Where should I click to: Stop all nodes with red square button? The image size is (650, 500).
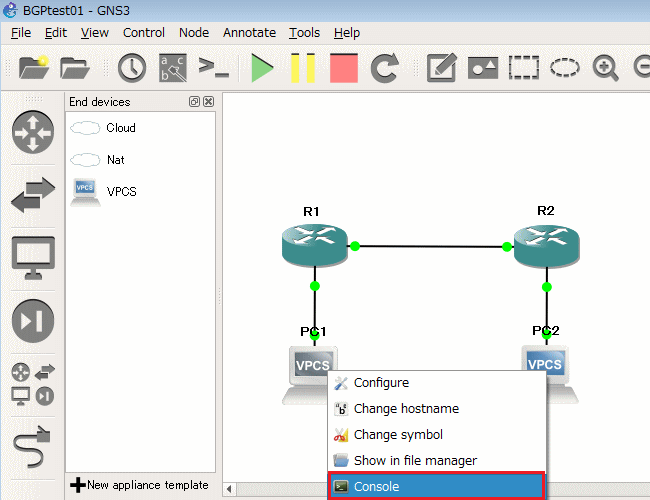[344, 68]
